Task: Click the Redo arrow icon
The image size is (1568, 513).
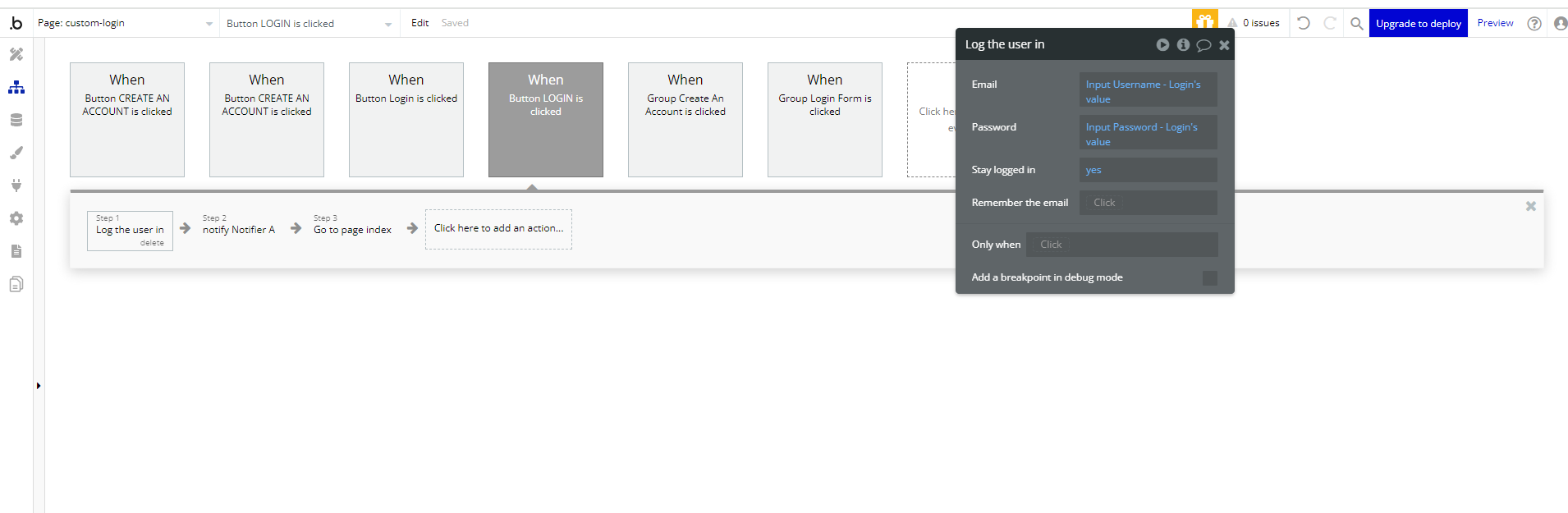Action: tap(1330, 23)
